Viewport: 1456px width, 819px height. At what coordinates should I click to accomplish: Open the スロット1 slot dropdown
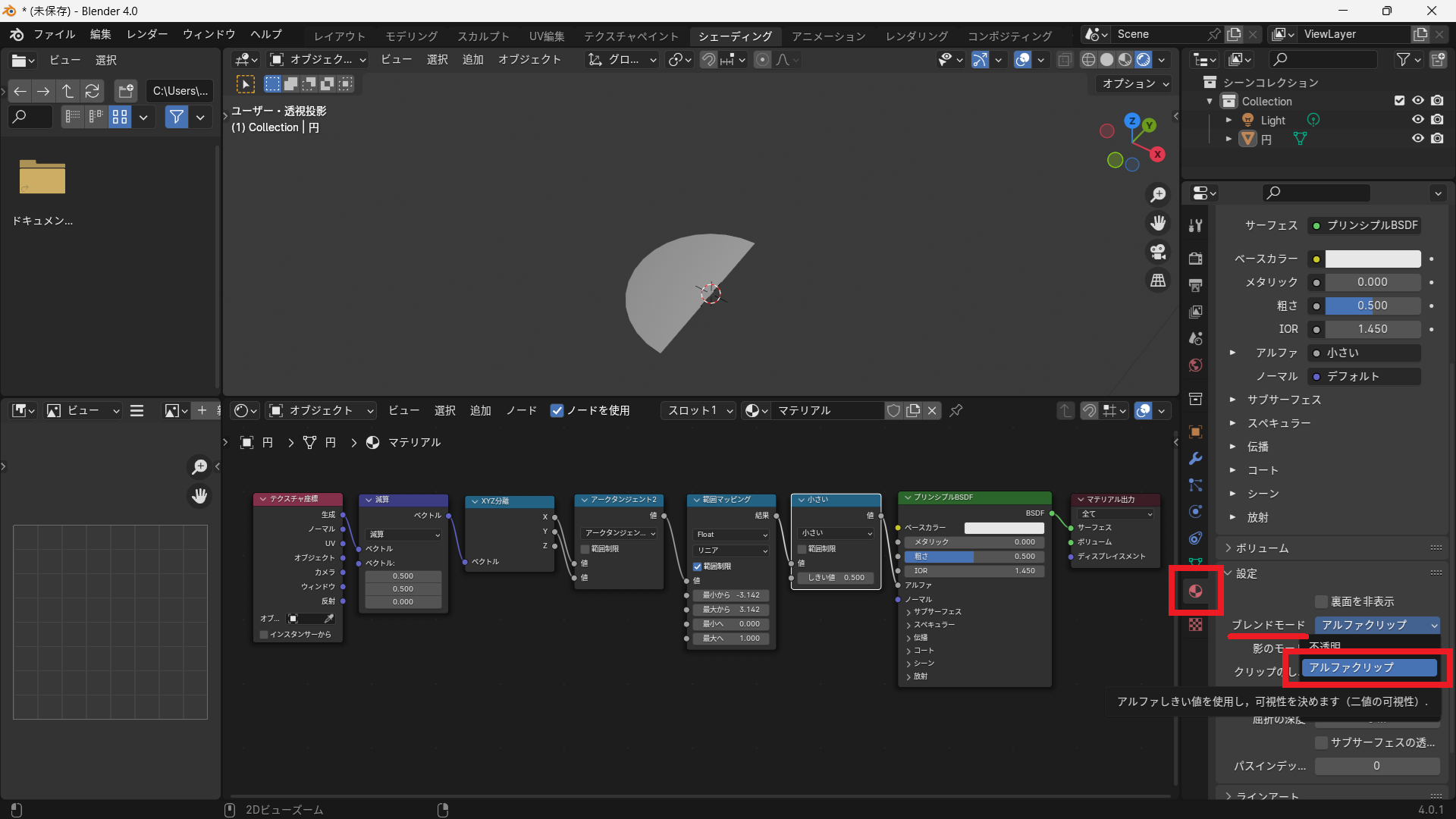click(698, 410)
